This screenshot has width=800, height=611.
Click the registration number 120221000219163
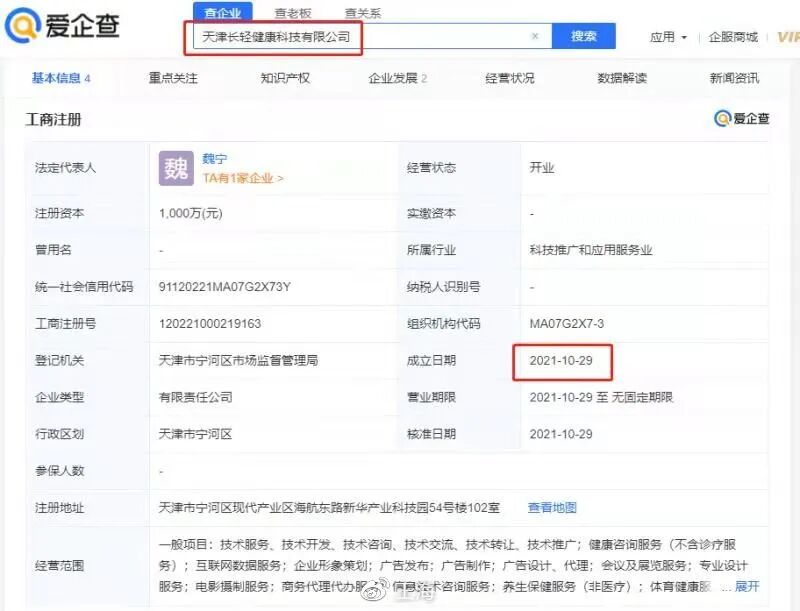(x=210, y=324)
